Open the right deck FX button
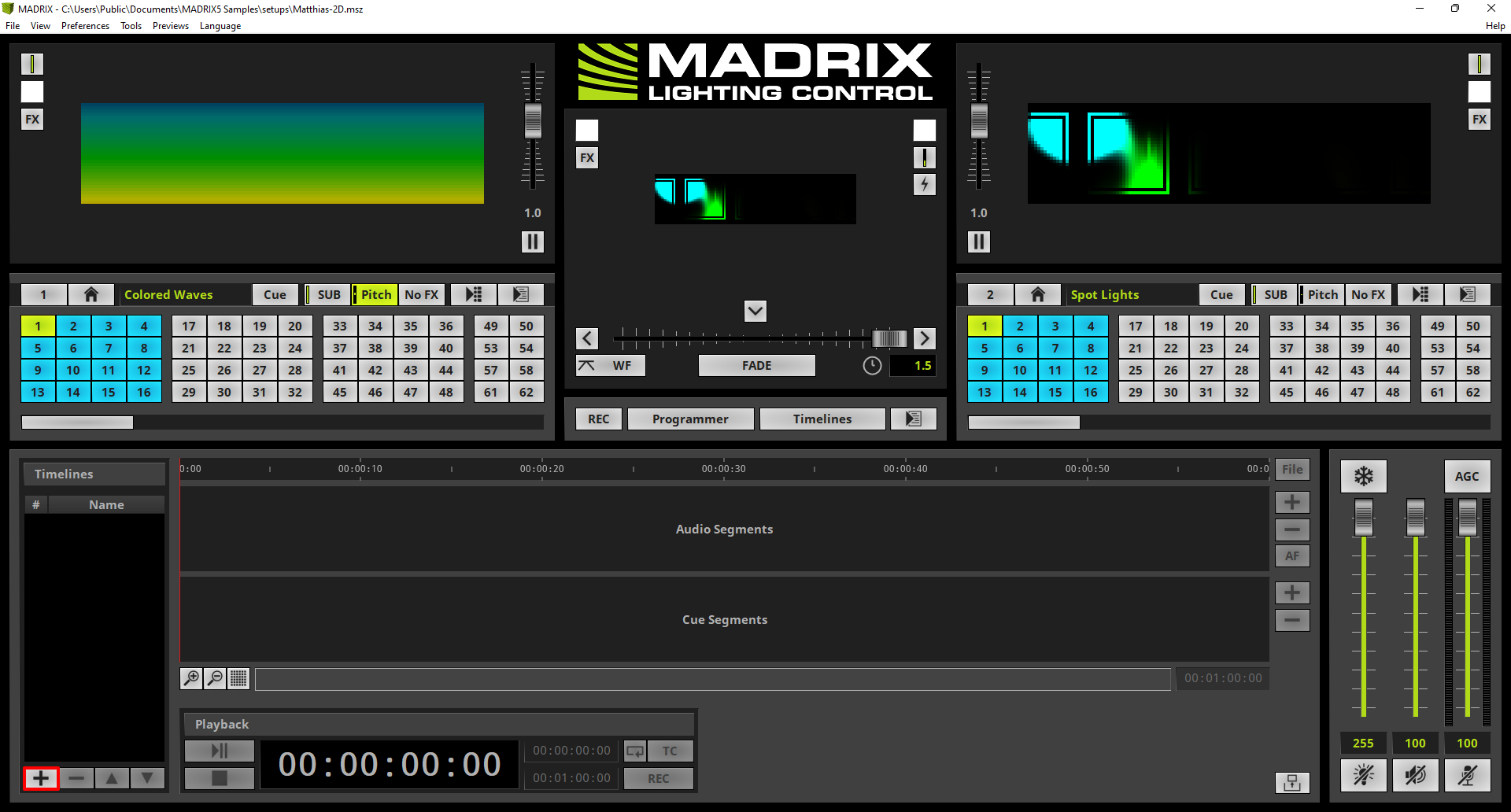Screen dimensions: 1511x812 (1480, 120)
